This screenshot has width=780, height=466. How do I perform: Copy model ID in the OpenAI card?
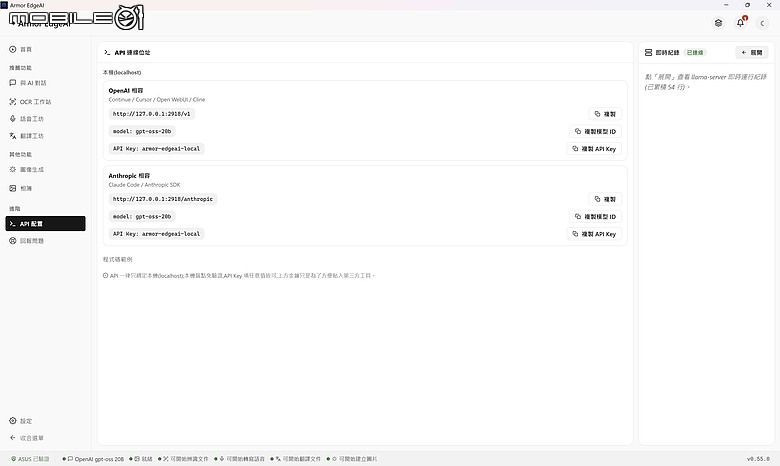595,131
